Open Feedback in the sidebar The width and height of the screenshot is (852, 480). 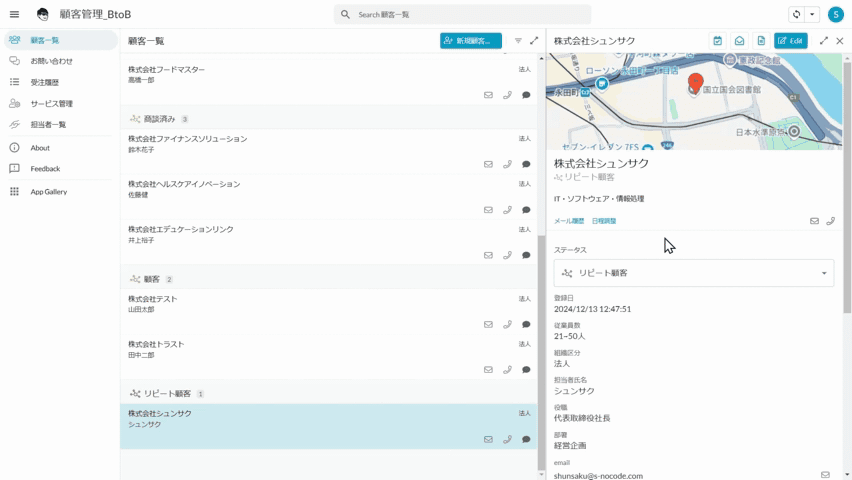(60, 169)
